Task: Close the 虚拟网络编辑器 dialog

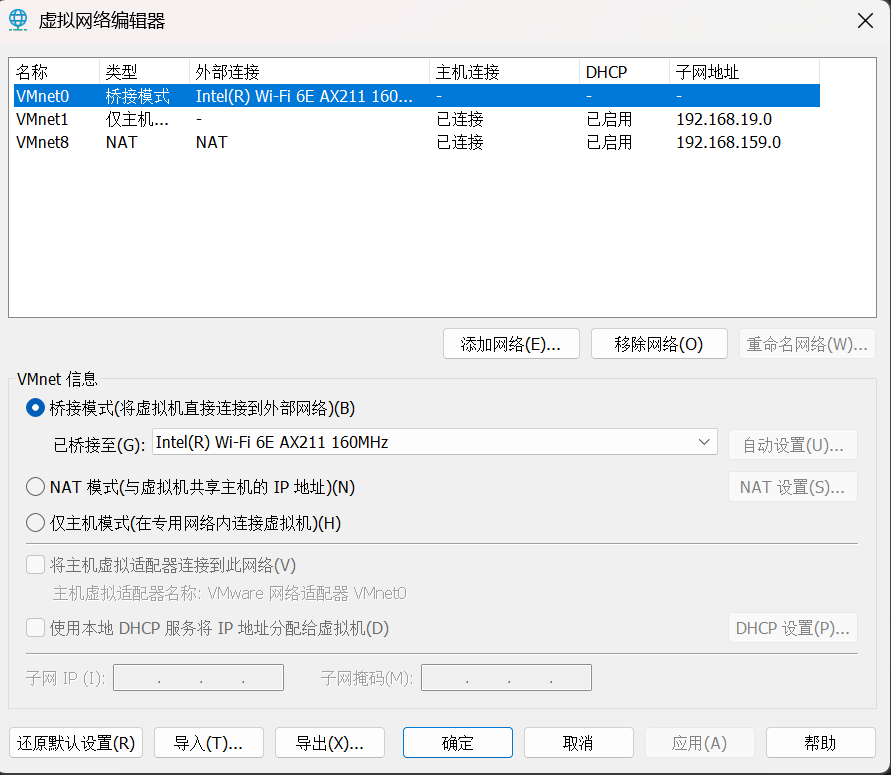Action: tap(865, 21)
